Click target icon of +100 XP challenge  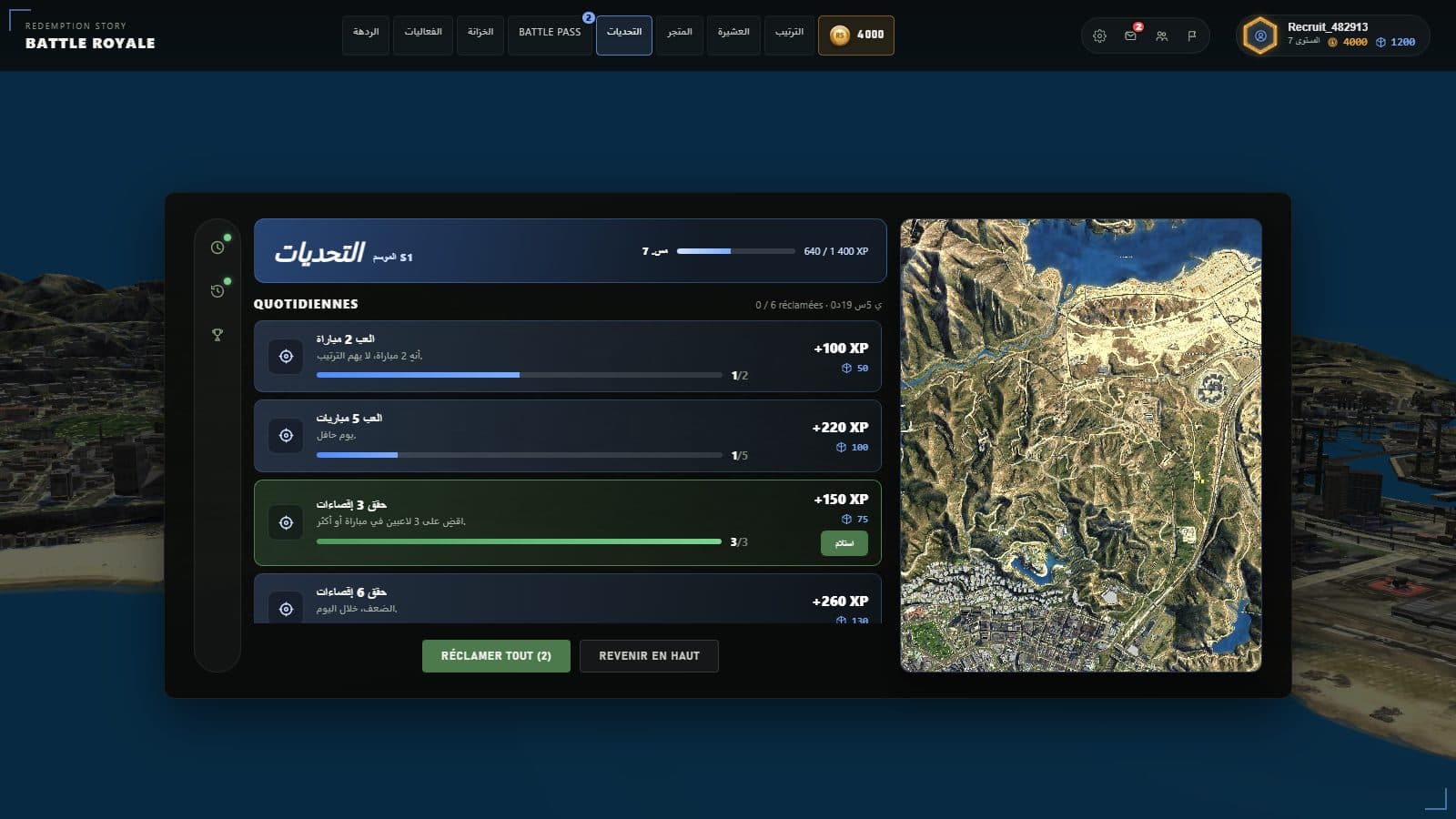coord(286,357)
